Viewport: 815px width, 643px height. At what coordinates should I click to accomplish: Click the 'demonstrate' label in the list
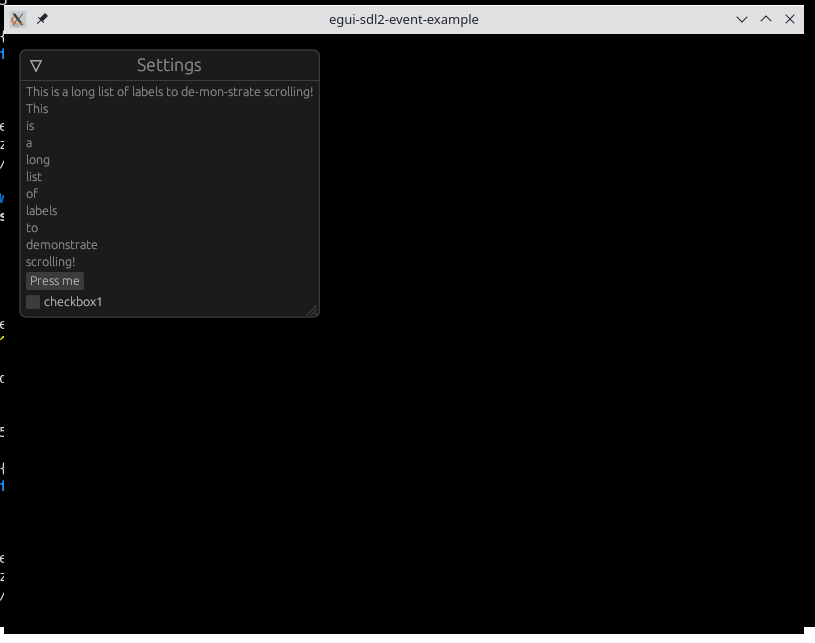[61, 244]
